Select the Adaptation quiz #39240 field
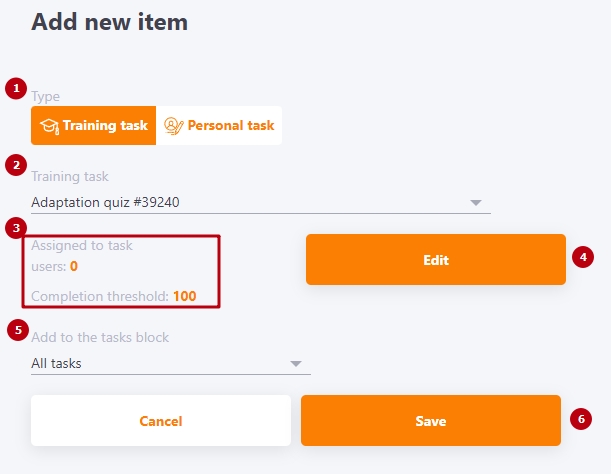This screenshot has height=474, width=611. 261,203
